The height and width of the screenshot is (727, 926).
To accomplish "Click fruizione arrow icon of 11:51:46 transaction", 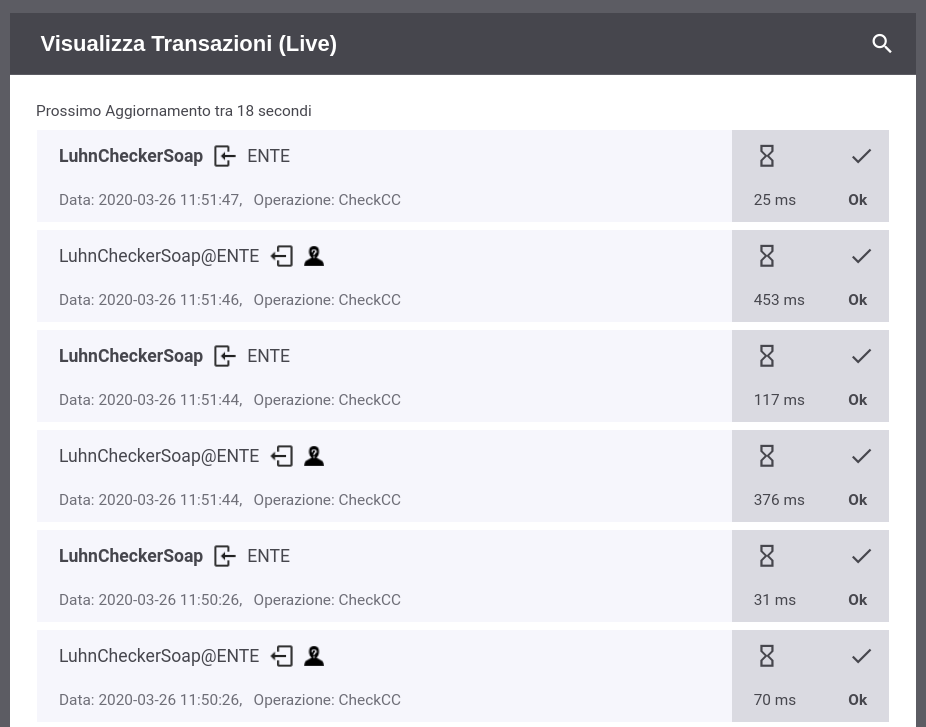I will point(282,256).
